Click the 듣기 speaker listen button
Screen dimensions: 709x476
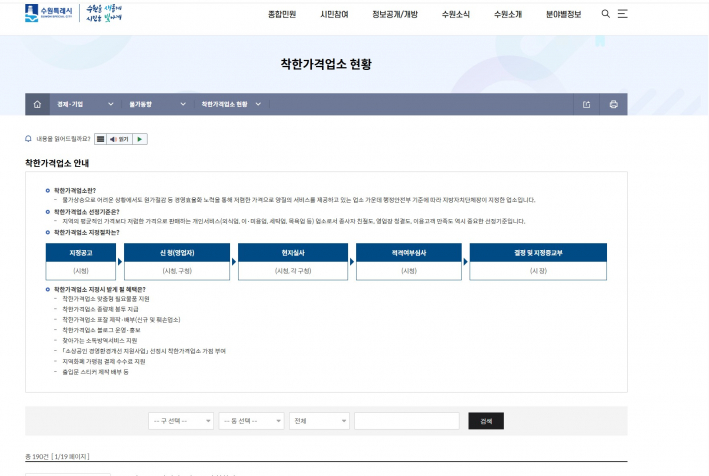(119, 139)
